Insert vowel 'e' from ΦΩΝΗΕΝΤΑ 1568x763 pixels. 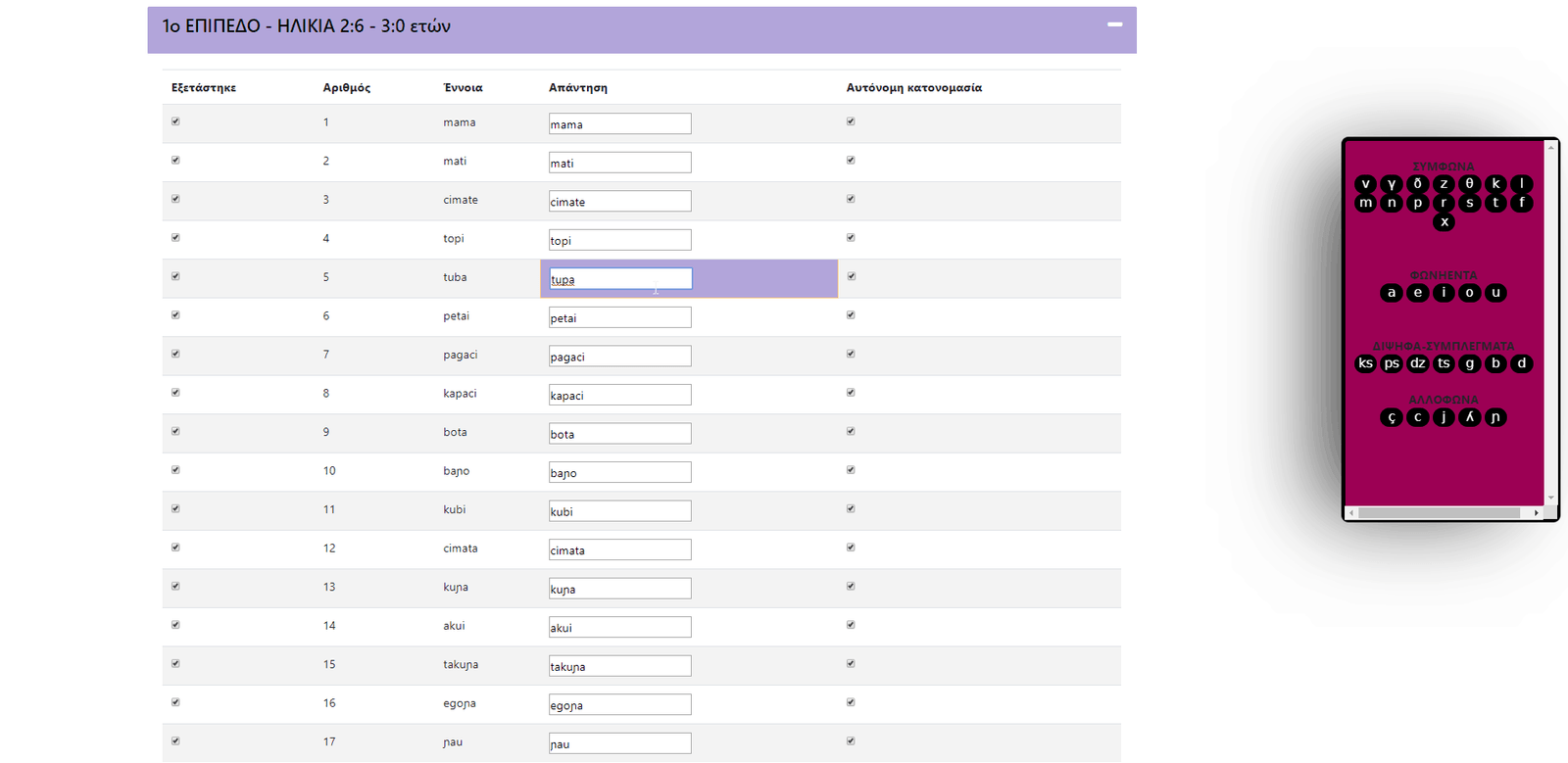pyautogui.click(x=1417, y=293)
